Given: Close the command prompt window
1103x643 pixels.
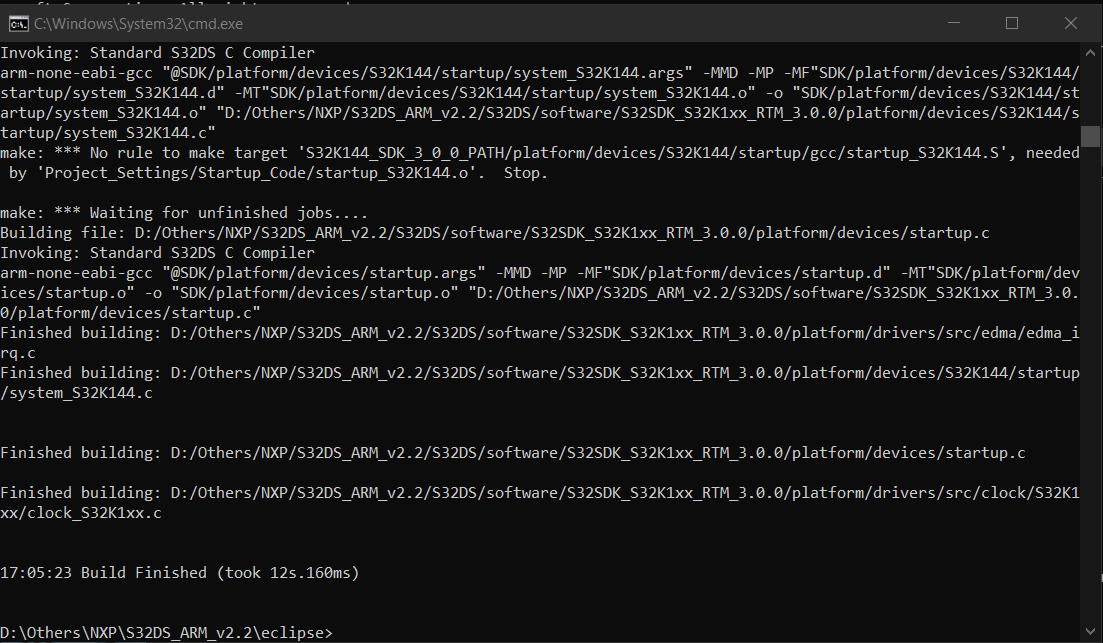Looking at the screenshot, I should tap(1066, 22).
